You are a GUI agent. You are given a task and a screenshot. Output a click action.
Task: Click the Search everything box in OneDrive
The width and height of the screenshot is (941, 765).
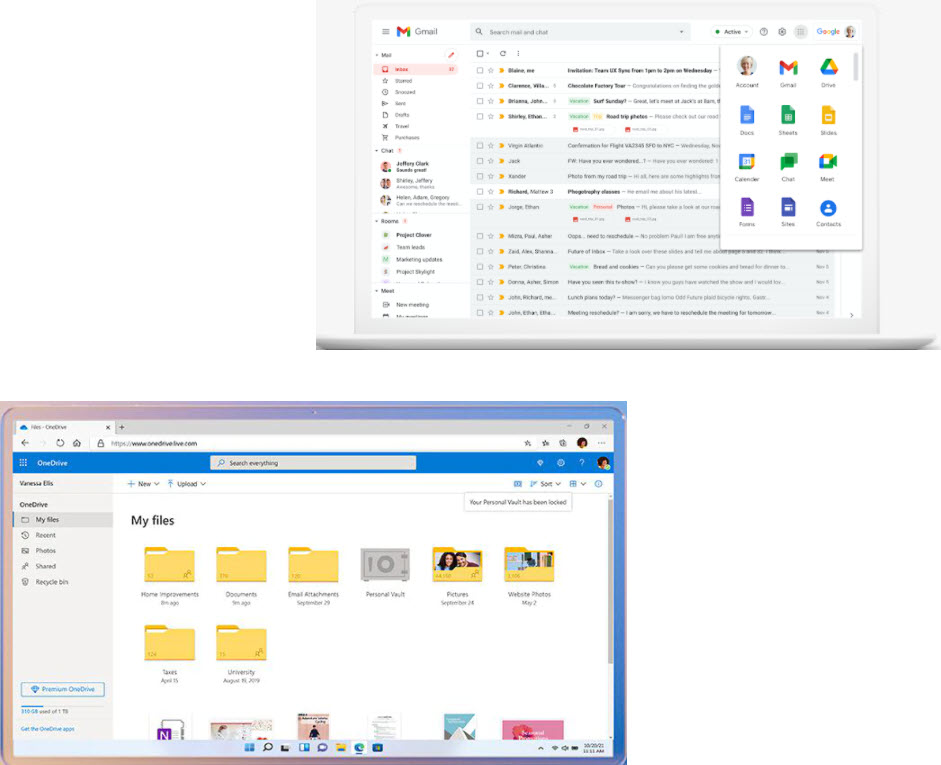coord(313,463)
